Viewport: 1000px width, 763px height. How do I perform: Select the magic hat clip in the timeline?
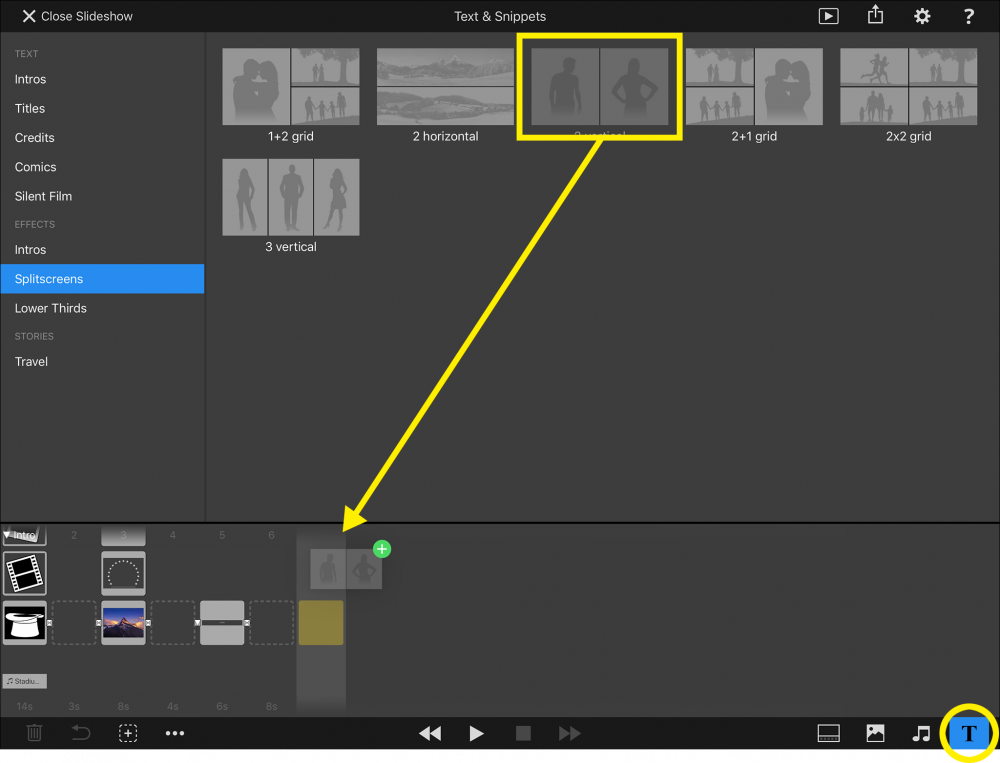pos(25,623)
